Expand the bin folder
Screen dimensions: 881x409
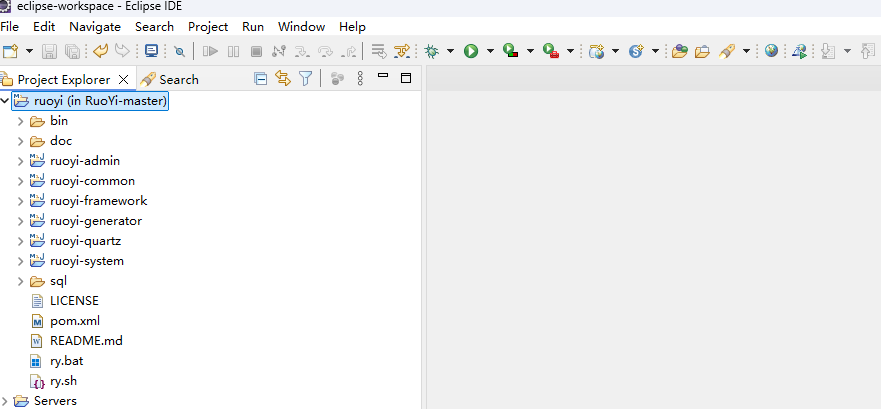tap(20, 121)
